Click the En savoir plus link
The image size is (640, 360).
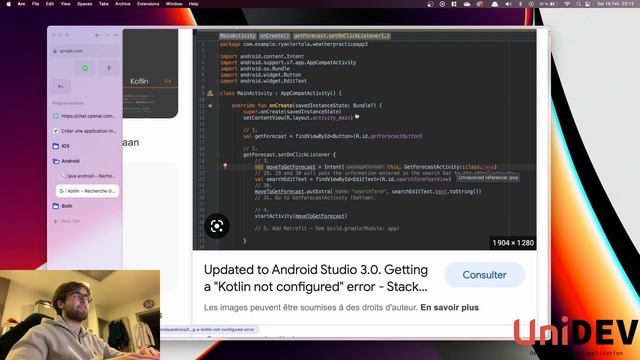point(449,307)
